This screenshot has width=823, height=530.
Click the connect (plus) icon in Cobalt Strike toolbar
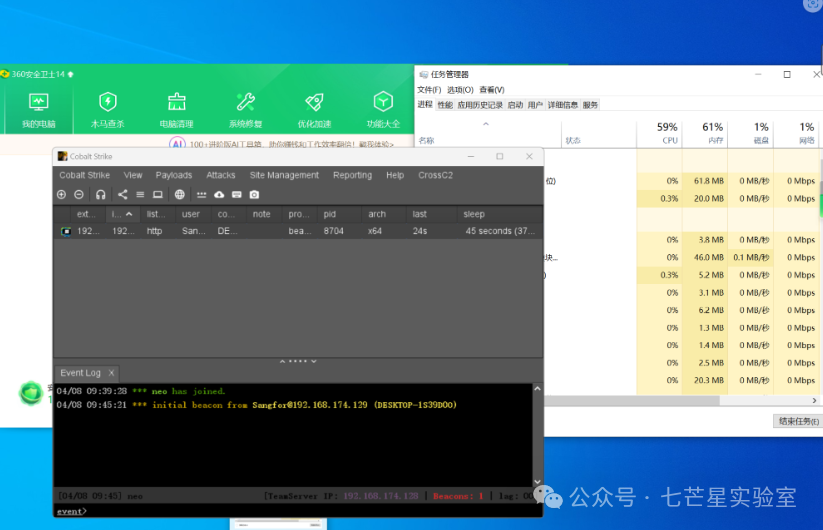[61, 195]
